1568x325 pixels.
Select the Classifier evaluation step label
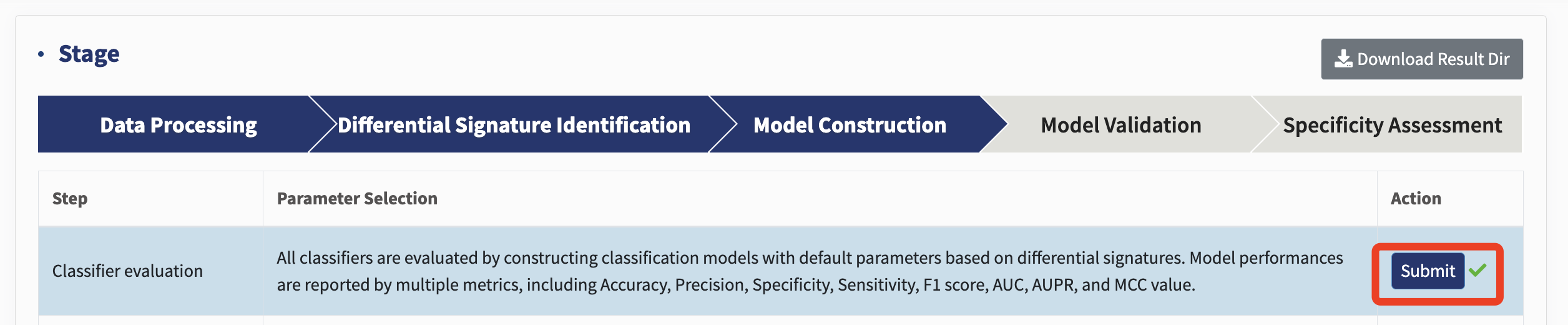pos(127,271)
